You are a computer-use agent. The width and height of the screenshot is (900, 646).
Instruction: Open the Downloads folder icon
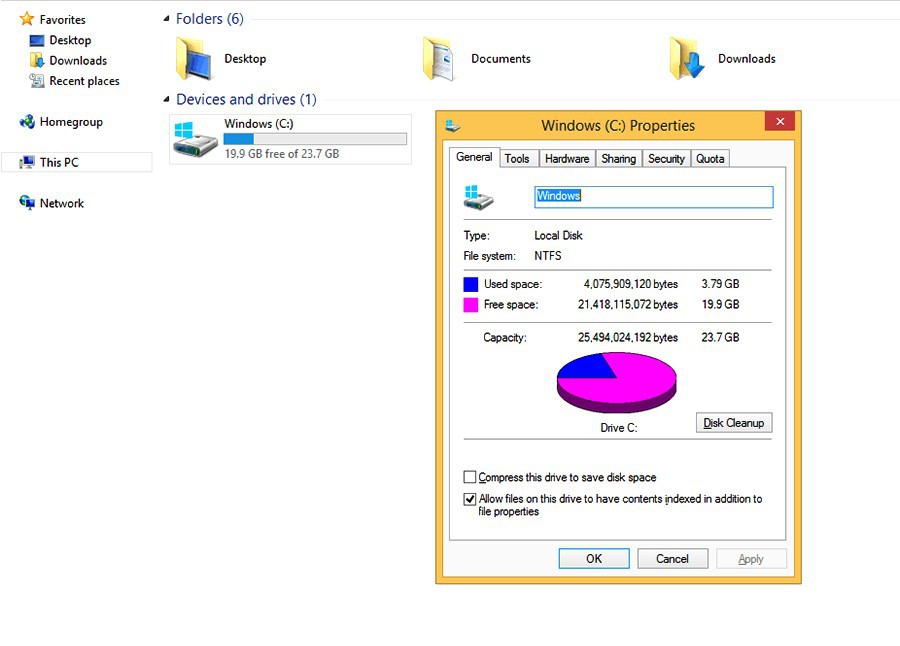(687, 59)
